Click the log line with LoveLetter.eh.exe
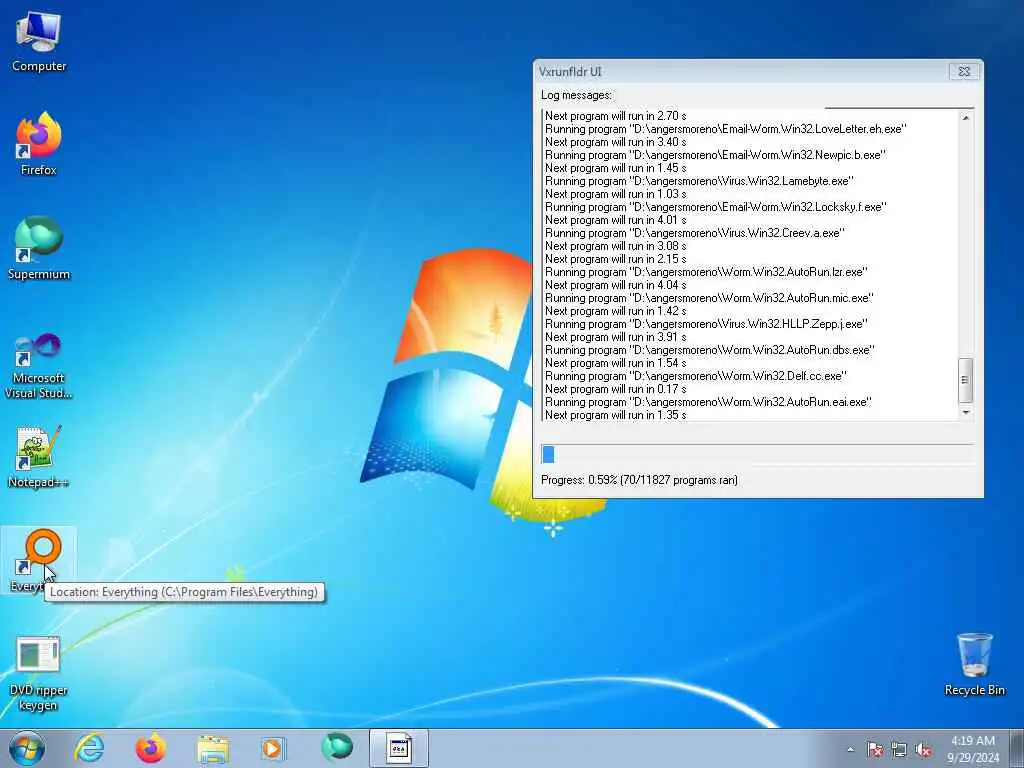 (x=726, y=129)
